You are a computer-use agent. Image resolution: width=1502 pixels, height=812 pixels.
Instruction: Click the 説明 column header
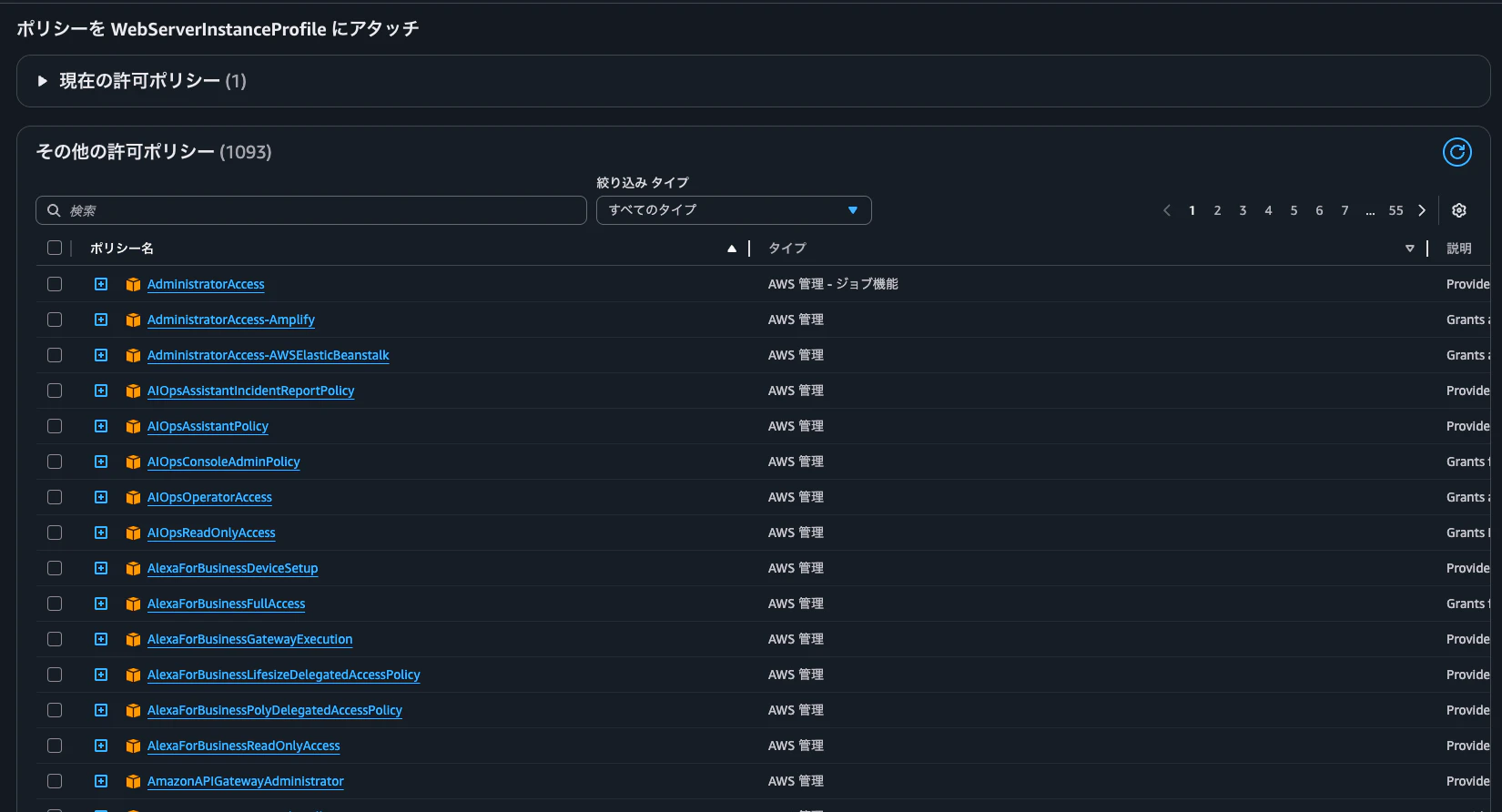[1458, 249]
